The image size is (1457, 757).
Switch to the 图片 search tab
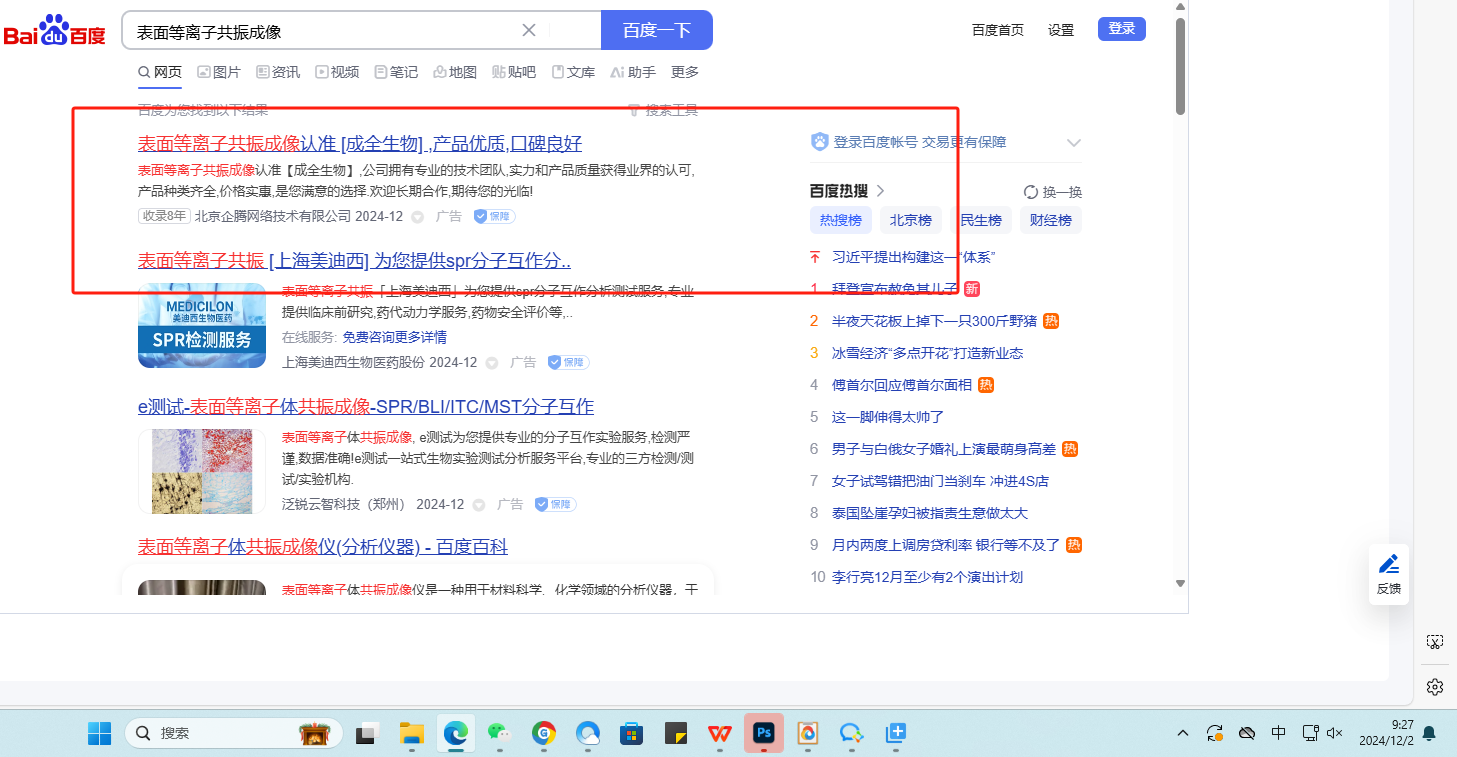click(x=219, y=72)
